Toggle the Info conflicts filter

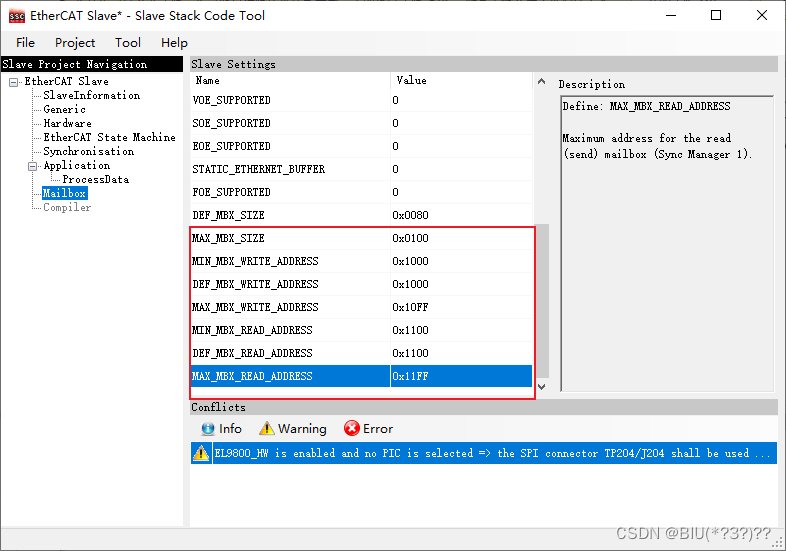221,429
